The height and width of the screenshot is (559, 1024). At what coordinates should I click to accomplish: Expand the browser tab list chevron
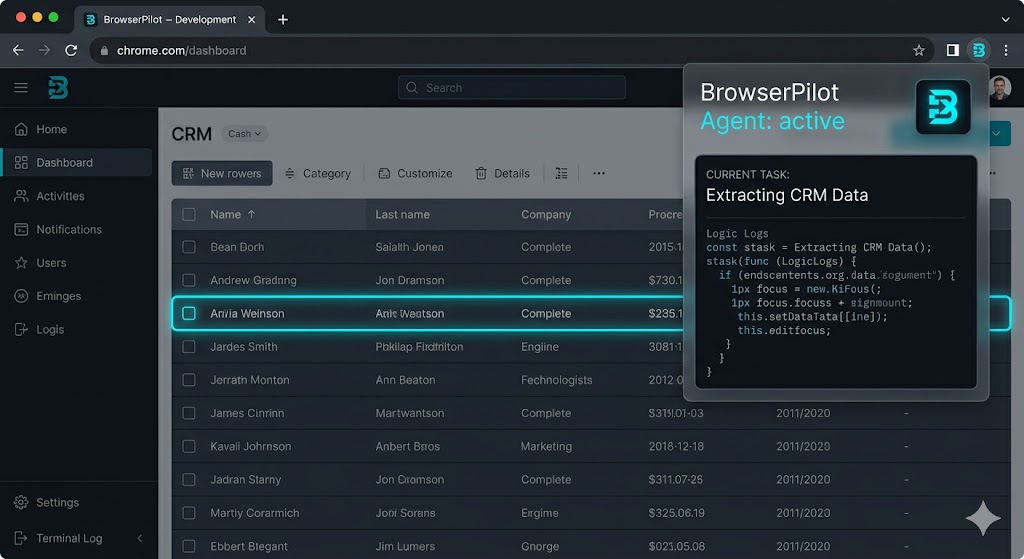pos(1006,20)
